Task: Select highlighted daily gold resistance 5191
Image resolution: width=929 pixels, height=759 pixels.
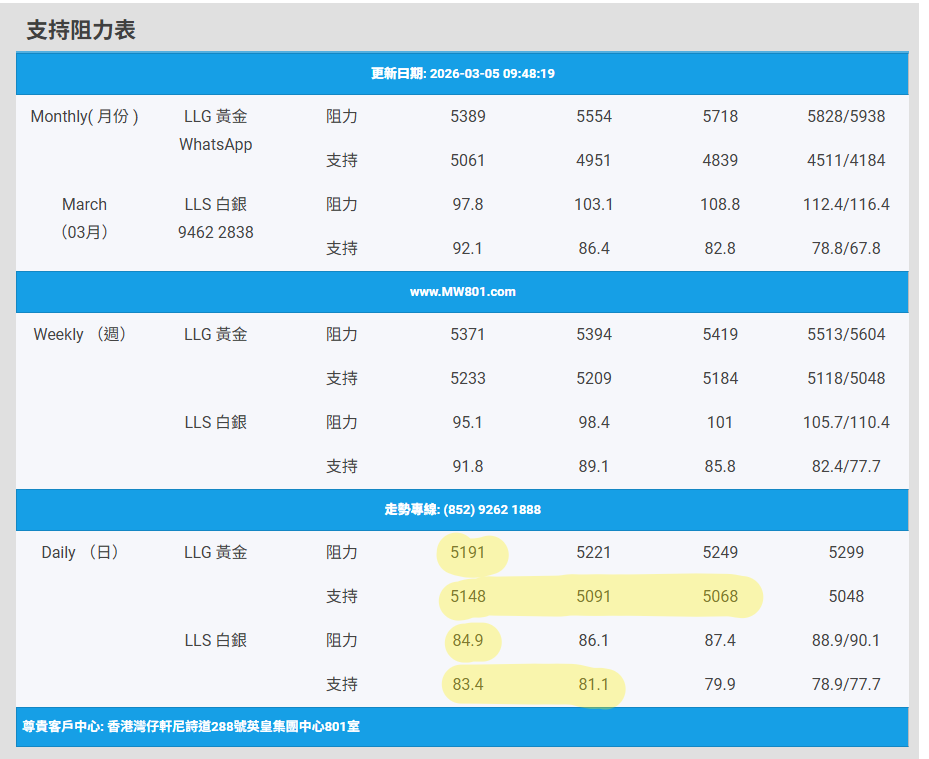Action: pyautogui.click(x=468, y=553)
